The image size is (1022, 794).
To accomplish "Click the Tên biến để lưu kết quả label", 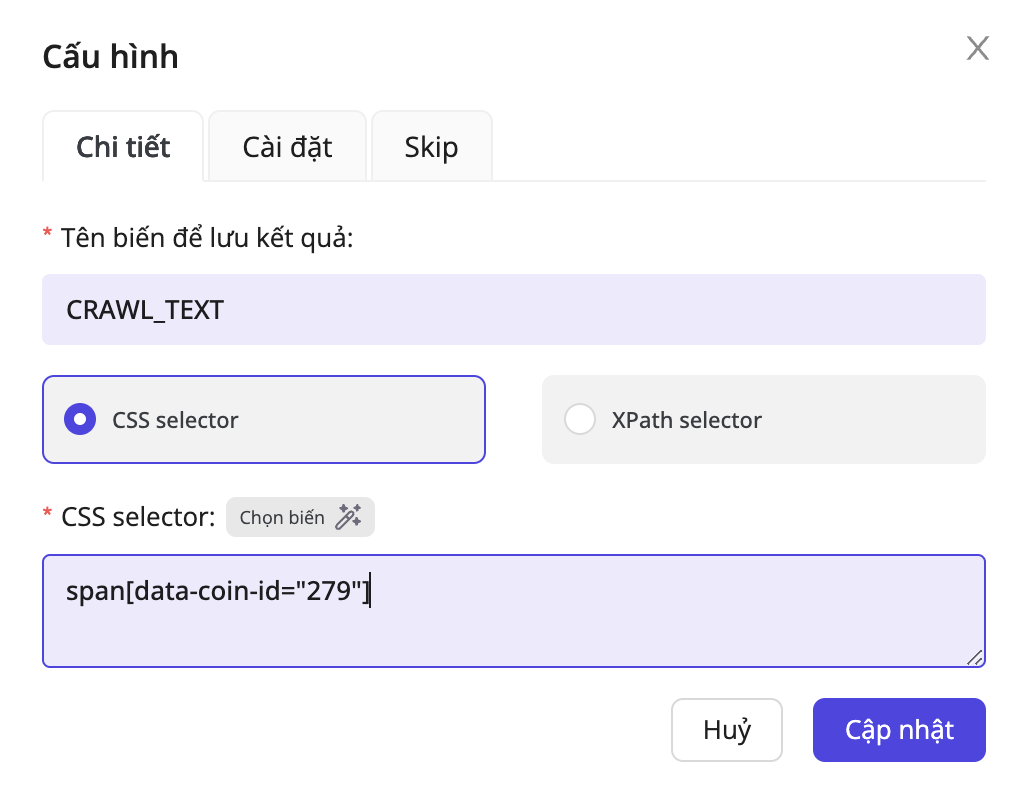I will coord(207,239).
